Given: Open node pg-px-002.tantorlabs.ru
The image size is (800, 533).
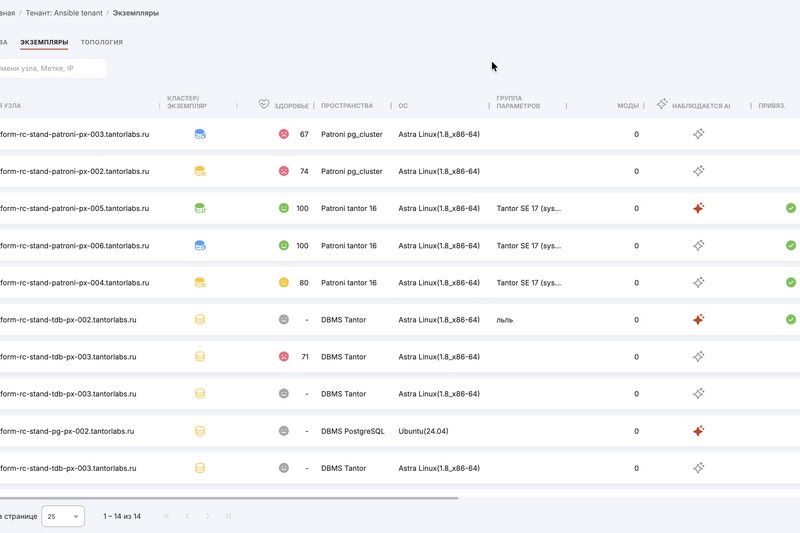Looking at the screenshot, I should click(x=67, y=431).
